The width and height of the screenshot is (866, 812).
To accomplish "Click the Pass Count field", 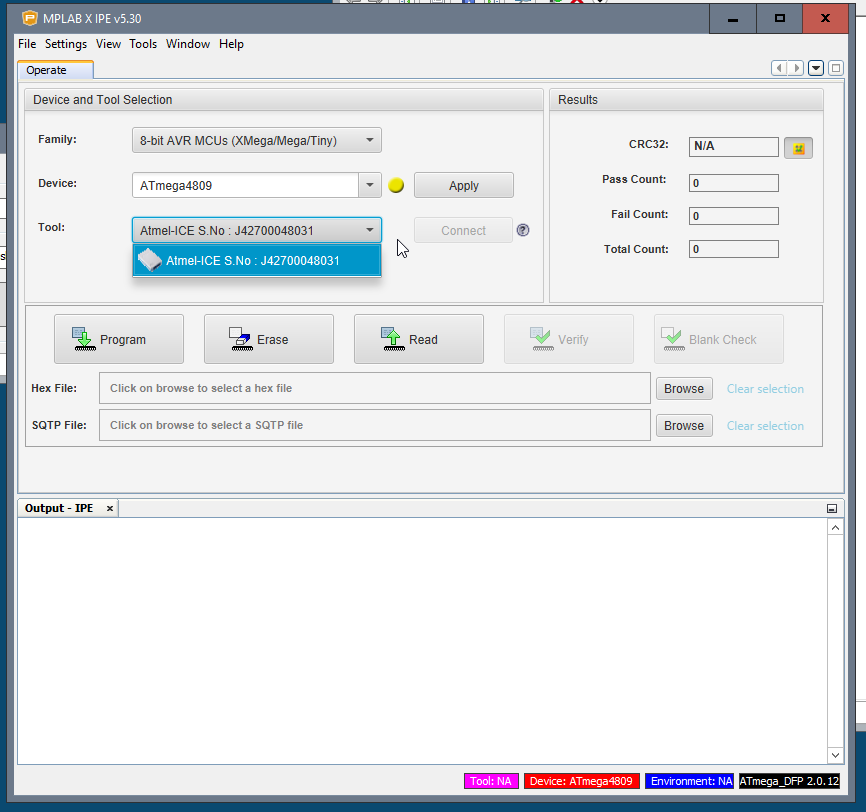I will 733,183.
